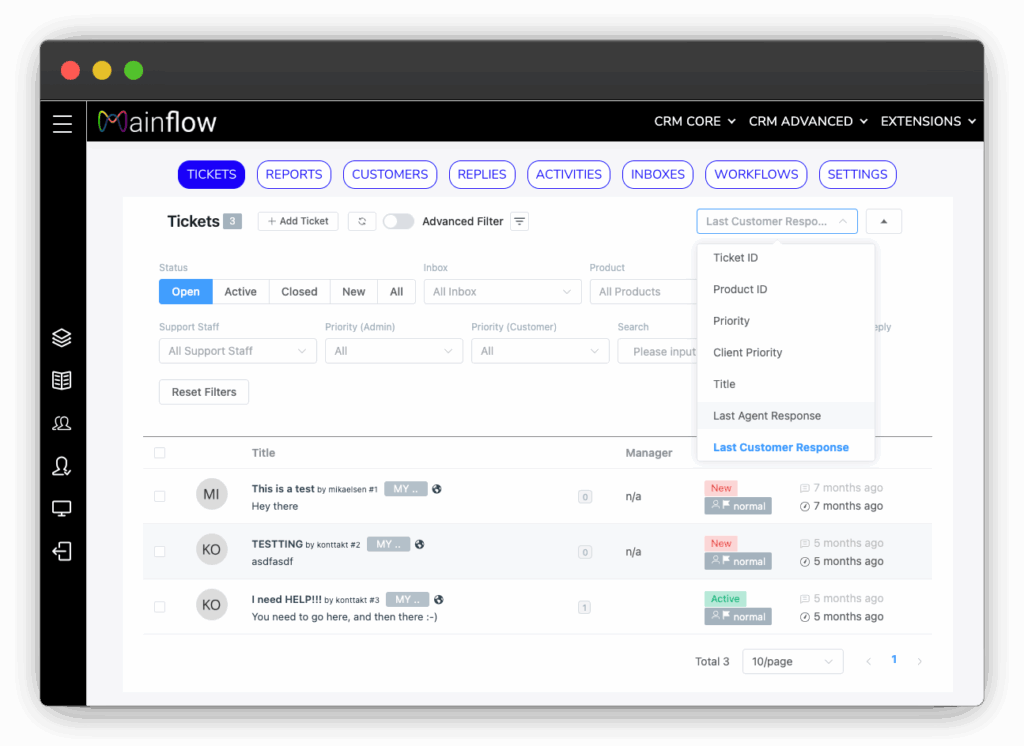This screenshot has height=746, width=1024.
Task: Tick the checkbox for 'This is a test' ticket
Action: tap(160, 496)
